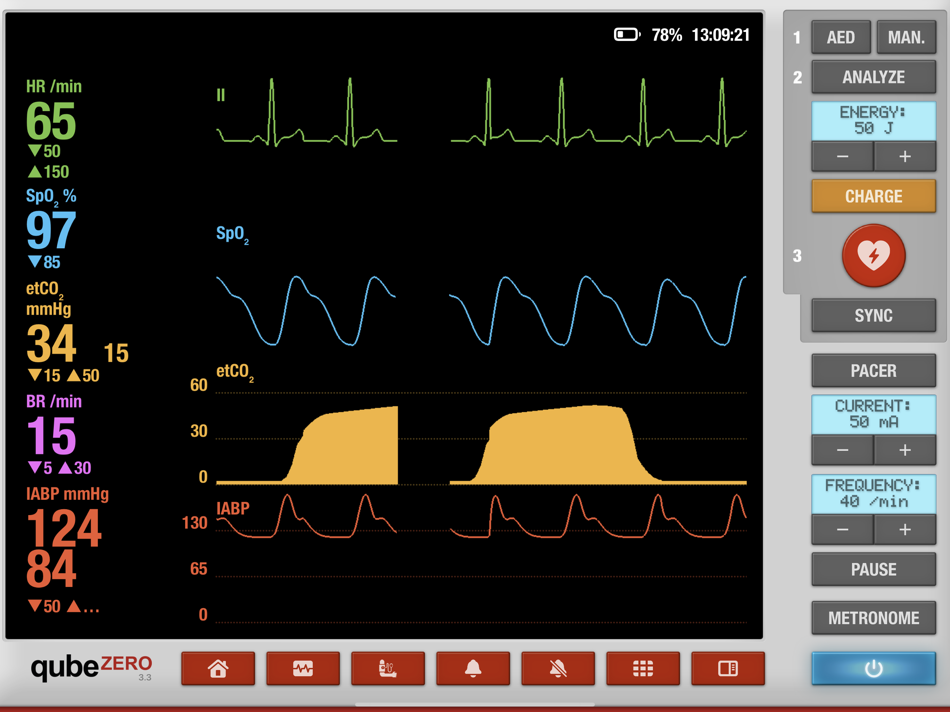Tap the blue power button
The width and height of the screenshot is (950, 712).
[874, 668]
